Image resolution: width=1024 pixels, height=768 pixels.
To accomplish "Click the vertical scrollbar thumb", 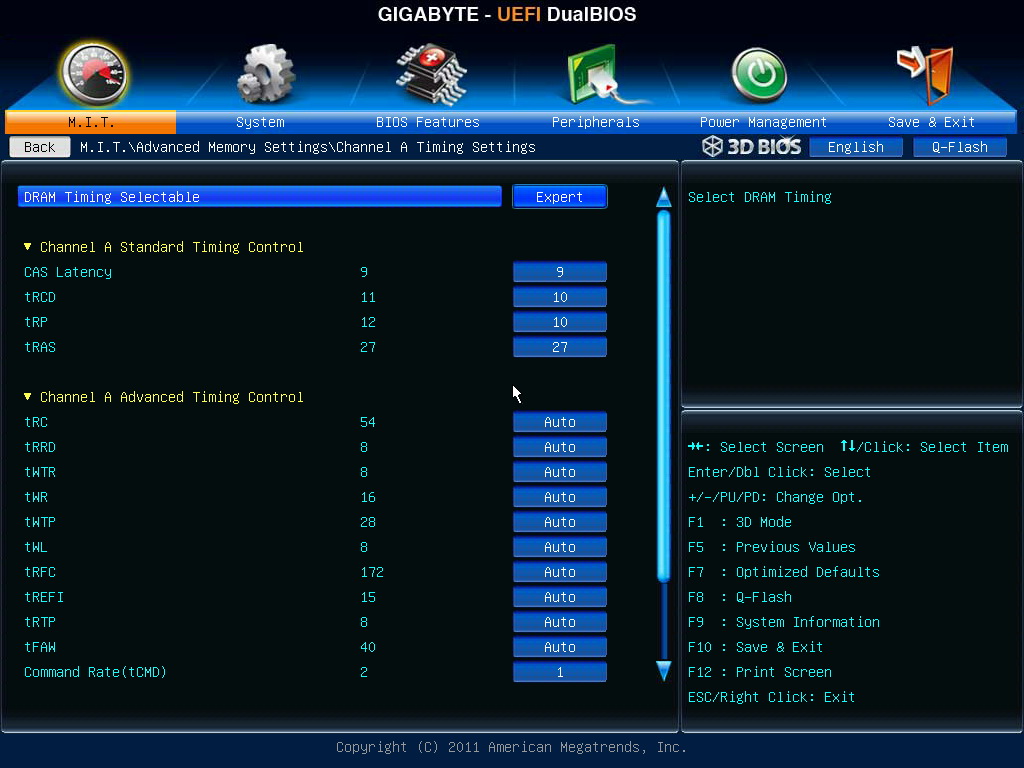I will [x=664, y=396].
